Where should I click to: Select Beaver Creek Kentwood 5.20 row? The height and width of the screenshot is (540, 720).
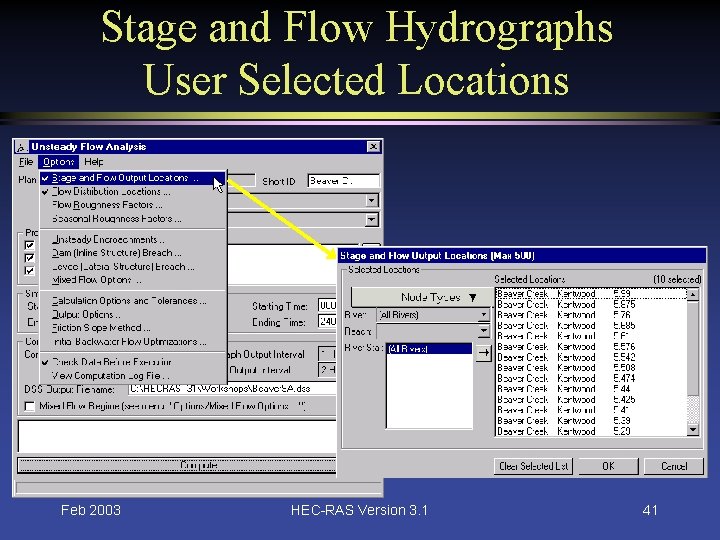pyautogui.click(x=591, y=431)
